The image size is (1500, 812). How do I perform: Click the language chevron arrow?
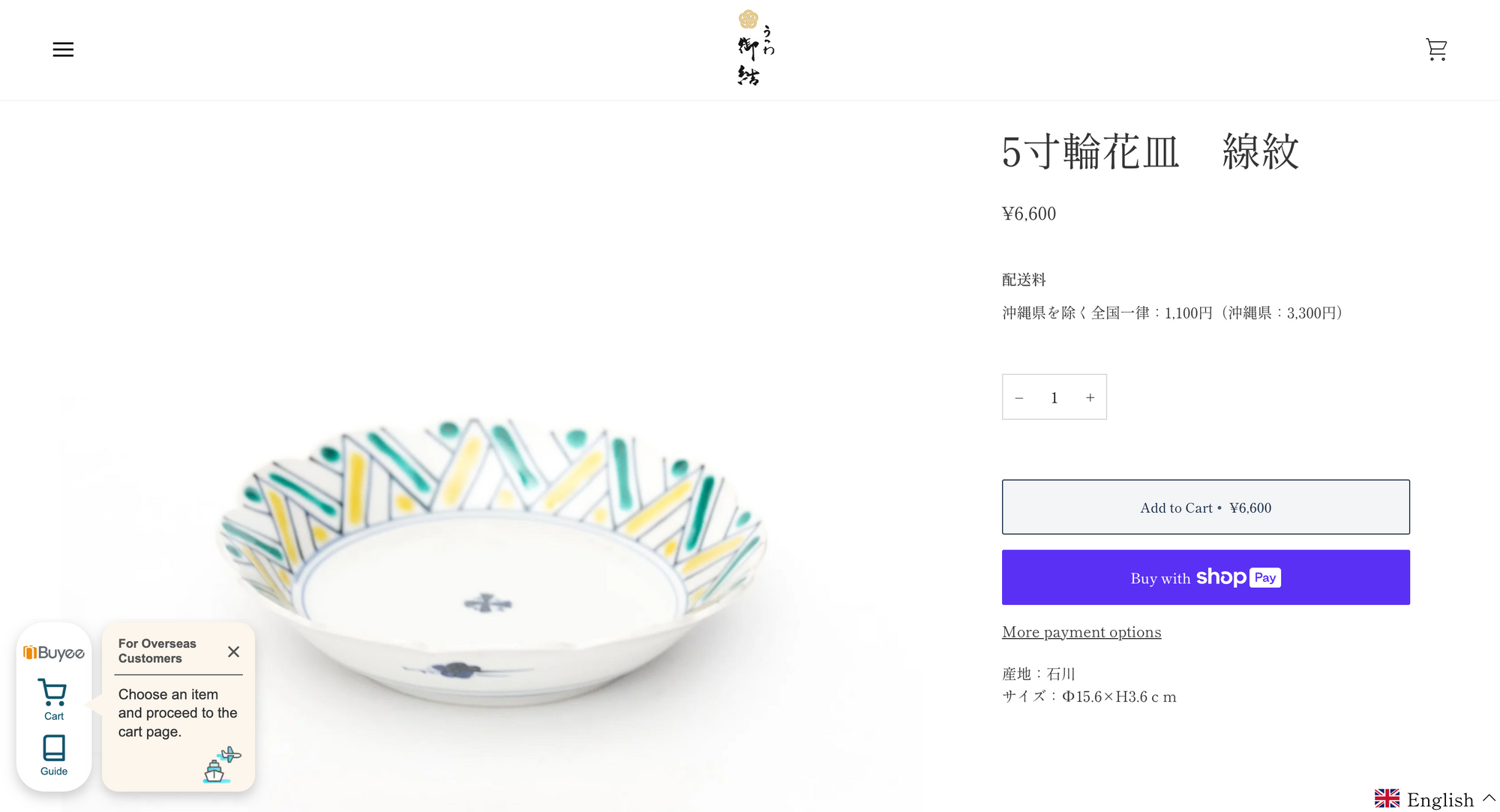coord(1489,798)
